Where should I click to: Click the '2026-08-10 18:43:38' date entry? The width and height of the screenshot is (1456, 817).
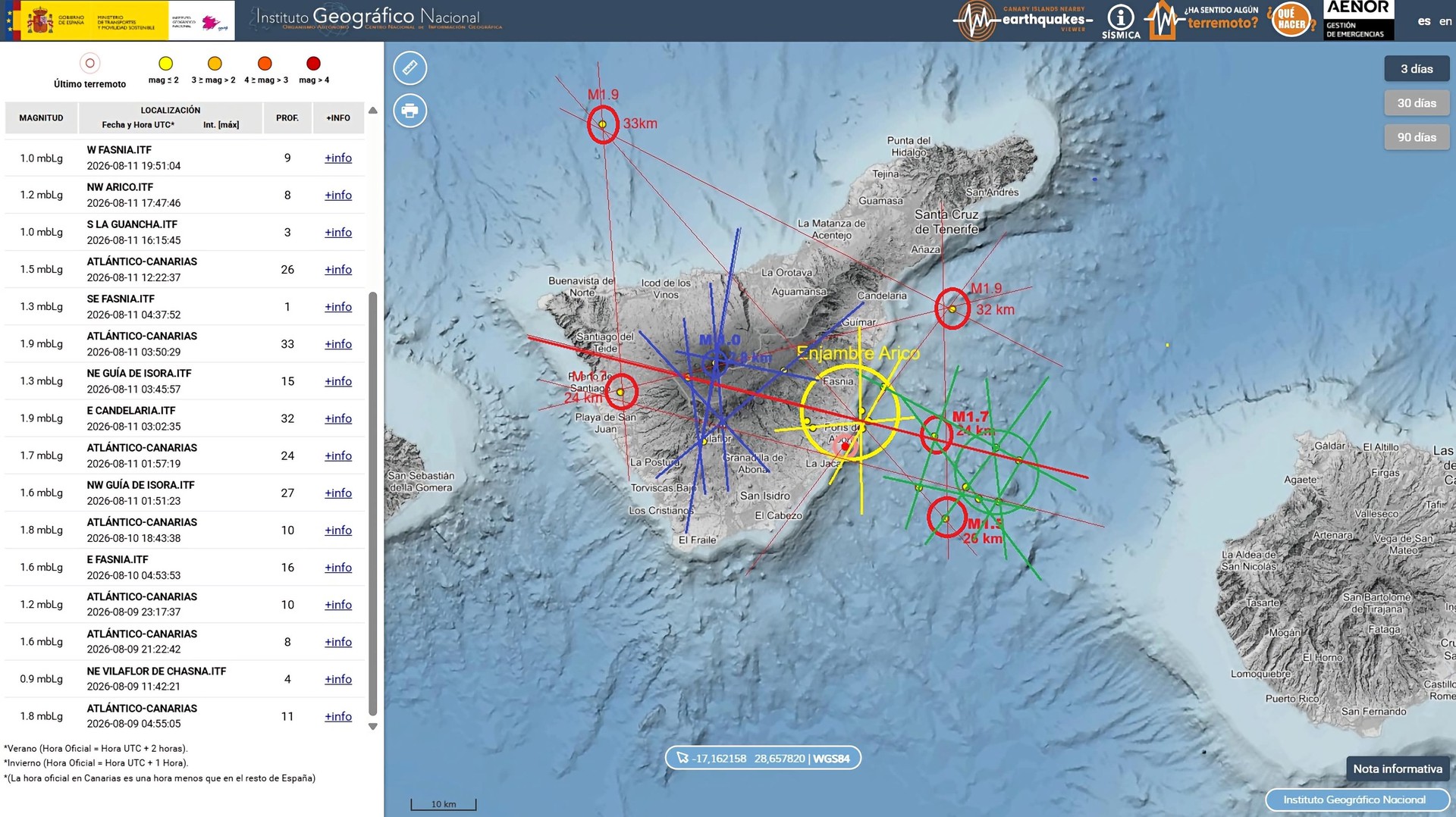click(x=133, y=538)
